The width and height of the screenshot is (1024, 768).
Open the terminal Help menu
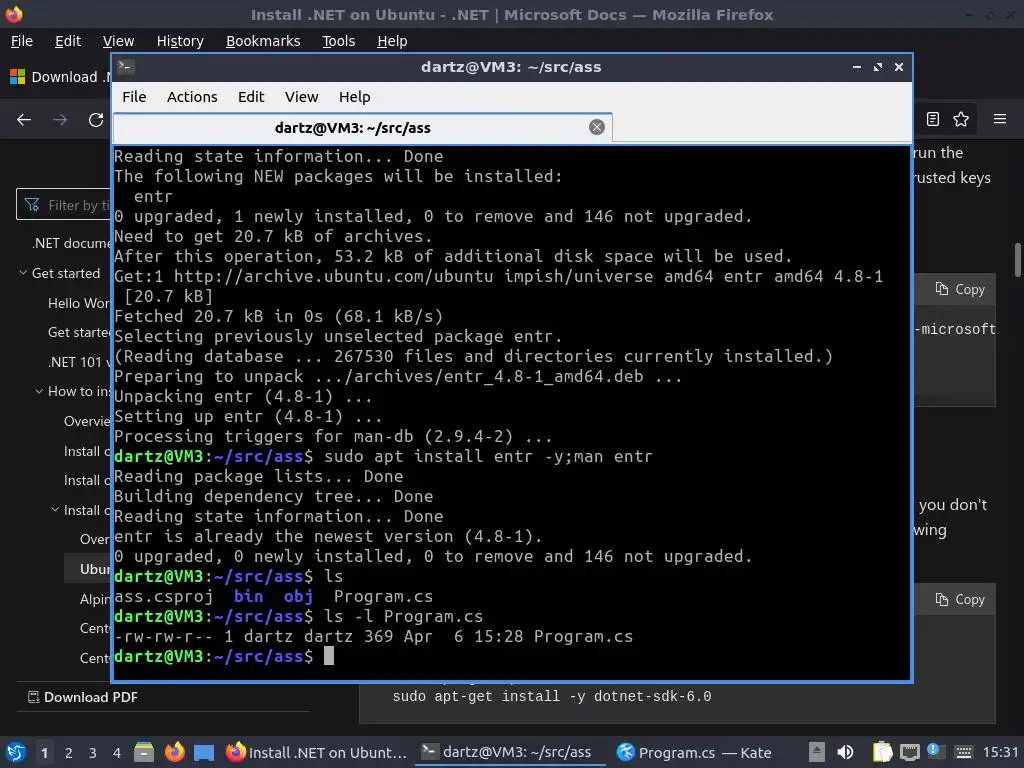355,97
